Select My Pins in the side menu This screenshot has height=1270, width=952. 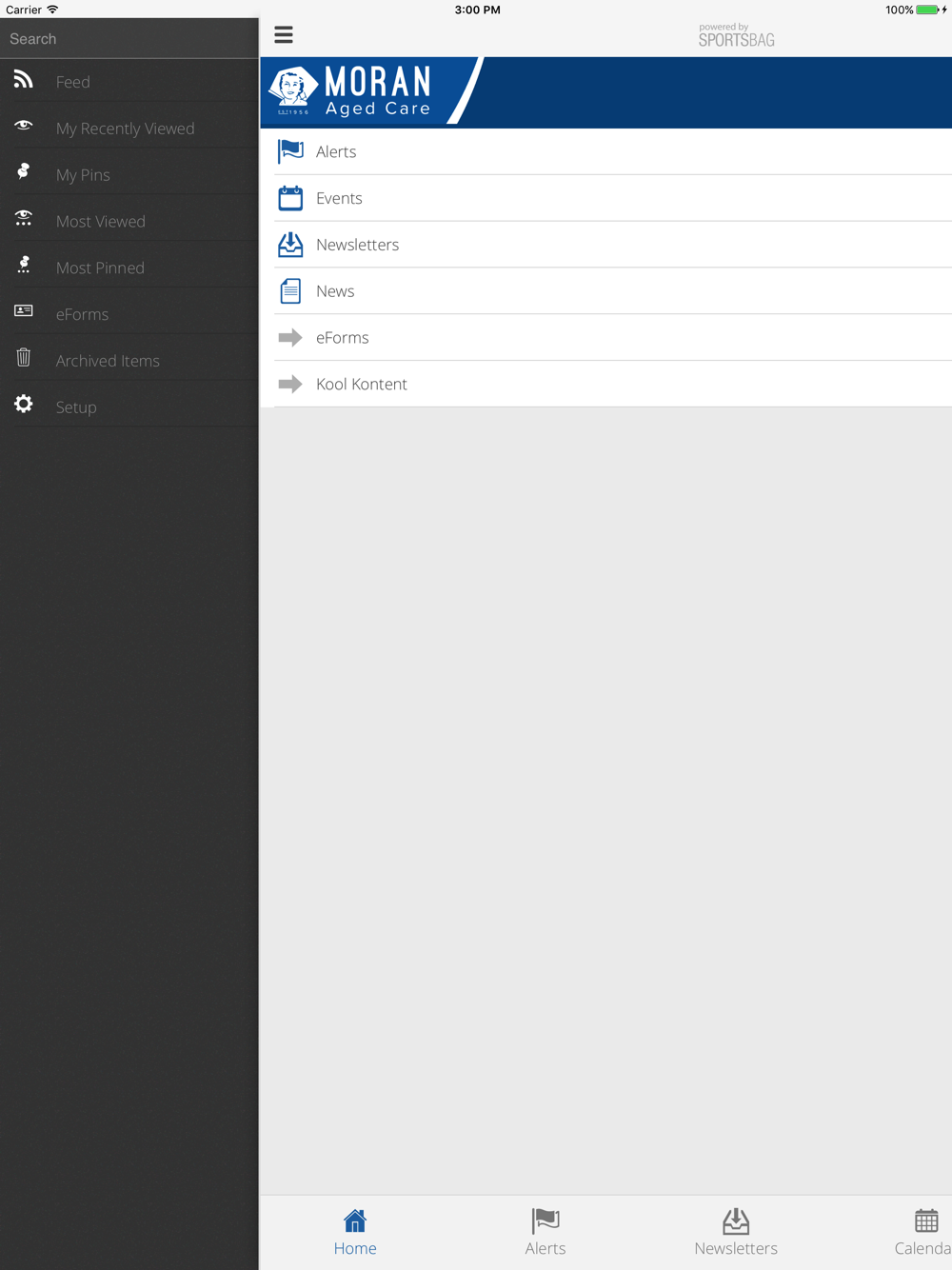point(83,175)
